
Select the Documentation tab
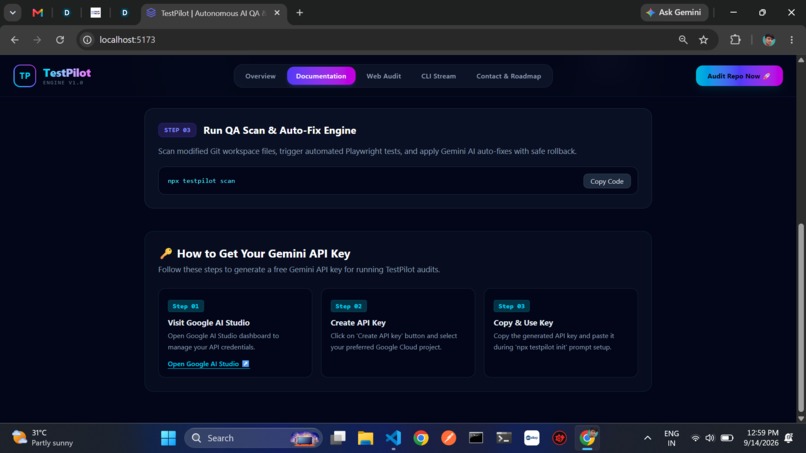(x=321, y=76)
